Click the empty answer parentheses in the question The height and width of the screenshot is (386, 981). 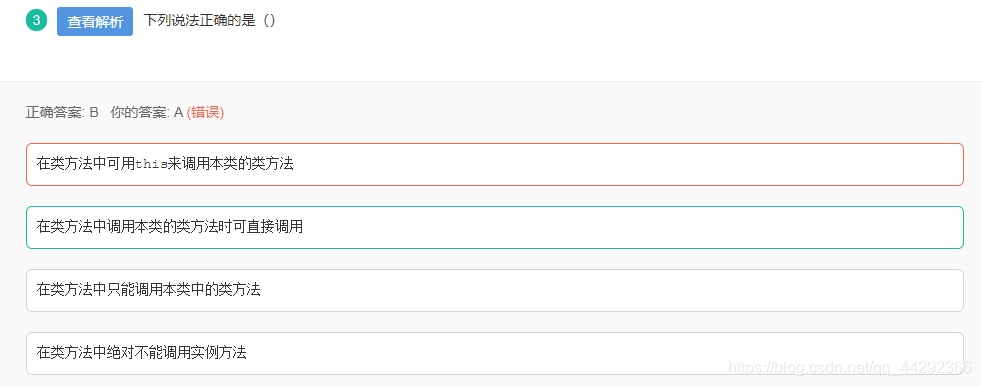[269, 20]
